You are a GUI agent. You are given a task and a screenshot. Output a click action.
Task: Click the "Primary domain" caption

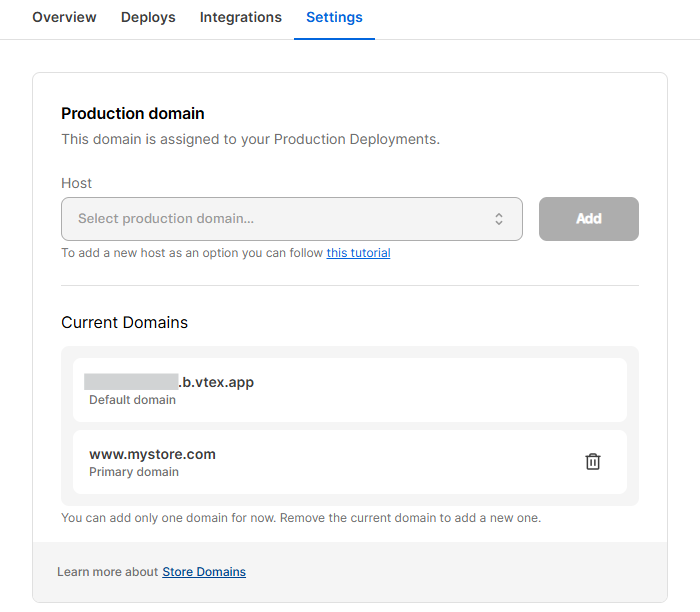click(134, 472)
